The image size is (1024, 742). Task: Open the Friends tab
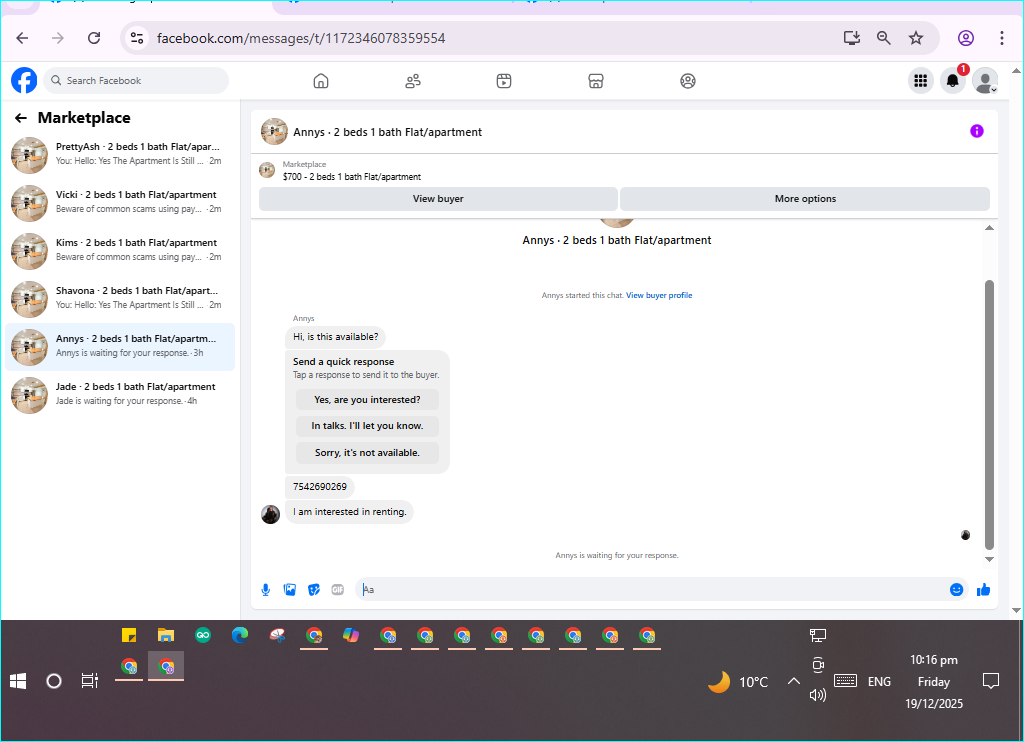(x=413, y=81)
